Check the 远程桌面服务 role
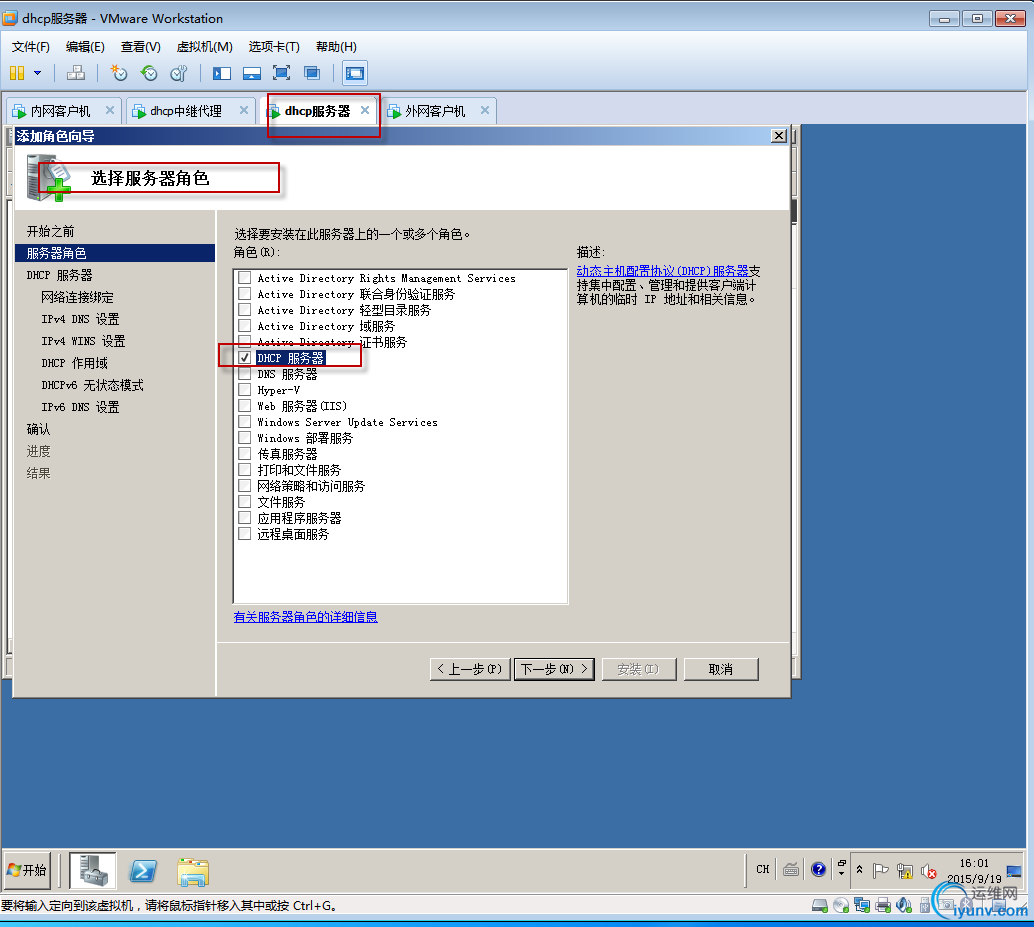 (x=245, y=534)
